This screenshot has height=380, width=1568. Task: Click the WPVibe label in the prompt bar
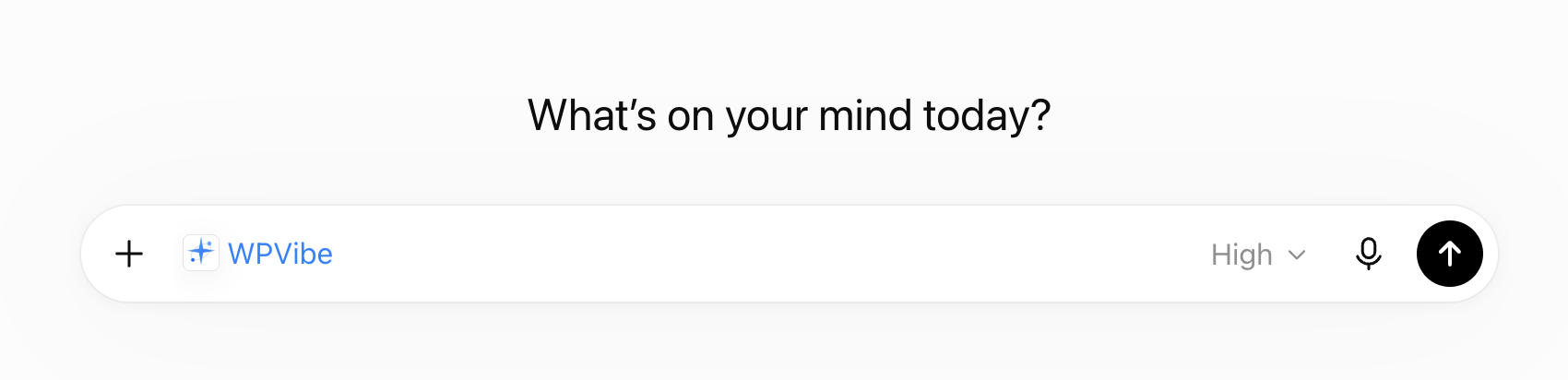pyautogui.click(x=280, y=254)
